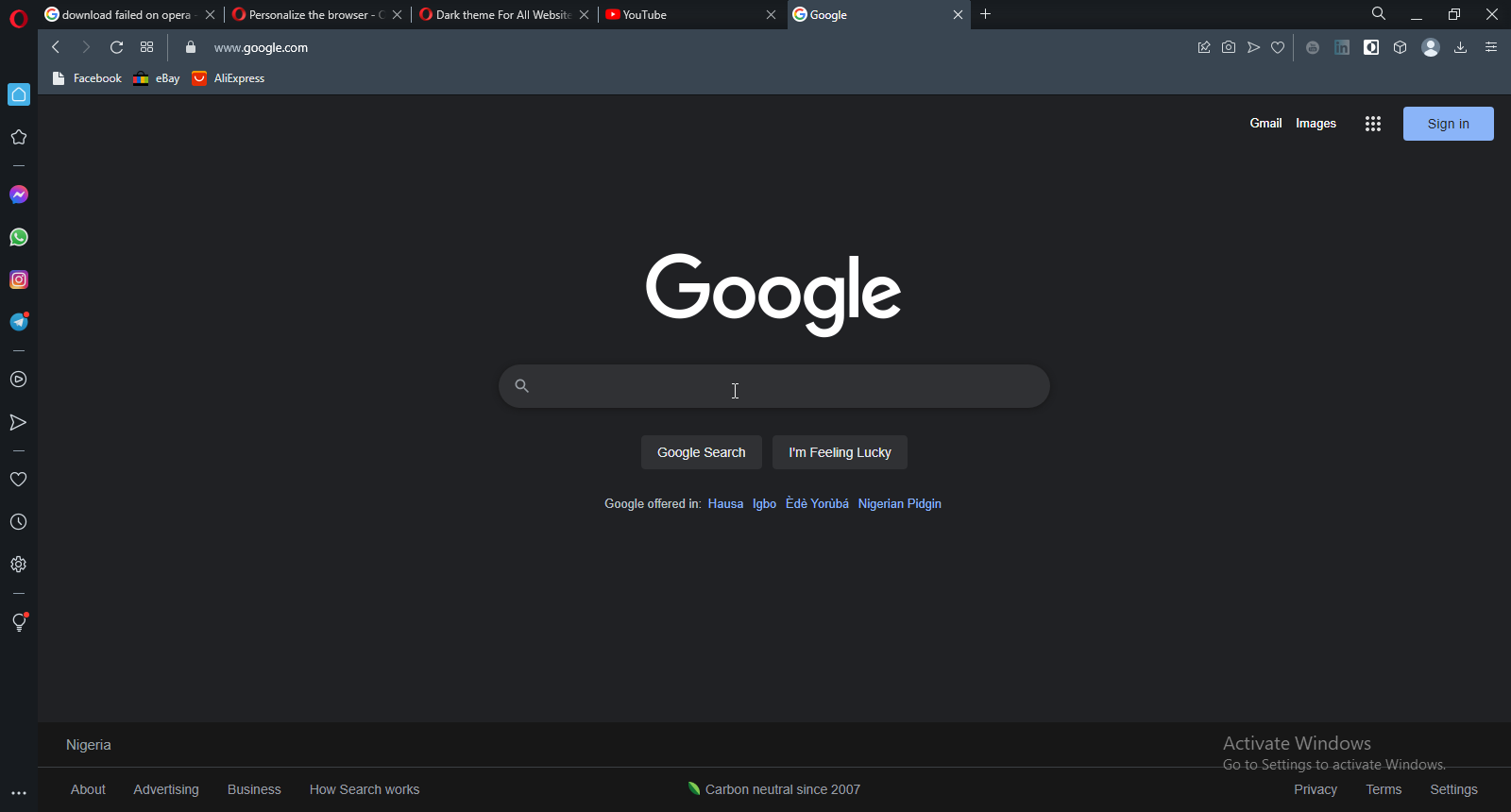This screenshot has height=812, width=1511.
Task: Close the Google tab
Action: (959, 15)
